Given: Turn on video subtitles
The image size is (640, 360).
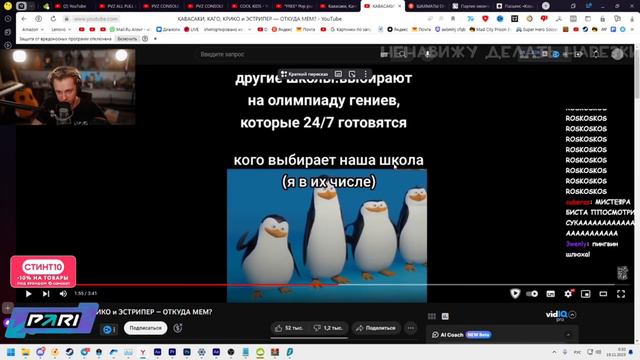Looking at the screenshot, I should 551,294.
